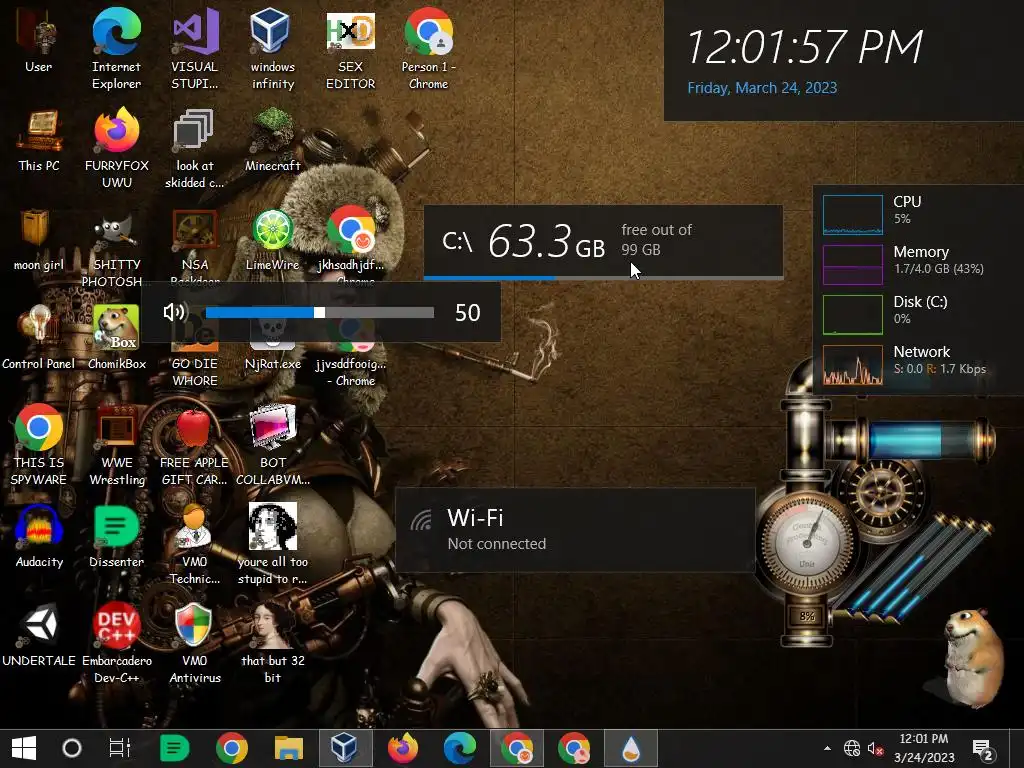Viewport: 1024px width, 768px height.
Task: Open Cortana search circle on taskbar
Action: point(72,748)
